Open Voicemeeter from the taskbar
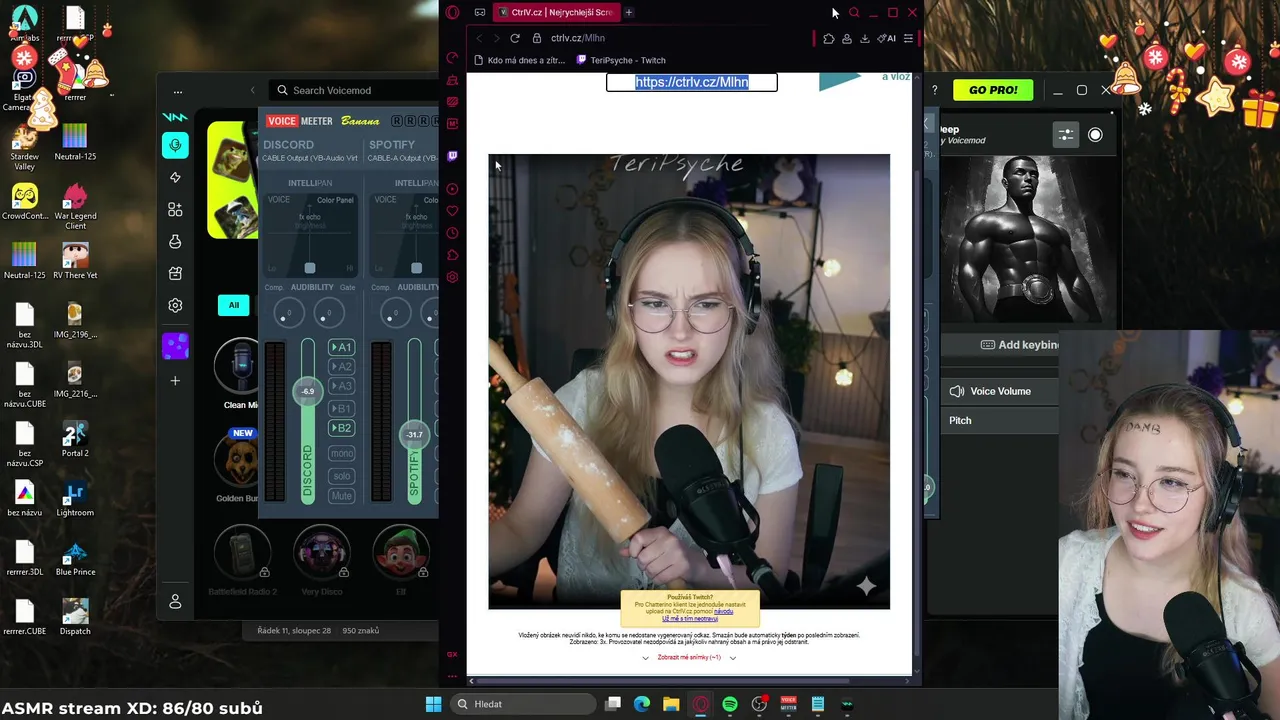 coord(788,704)
